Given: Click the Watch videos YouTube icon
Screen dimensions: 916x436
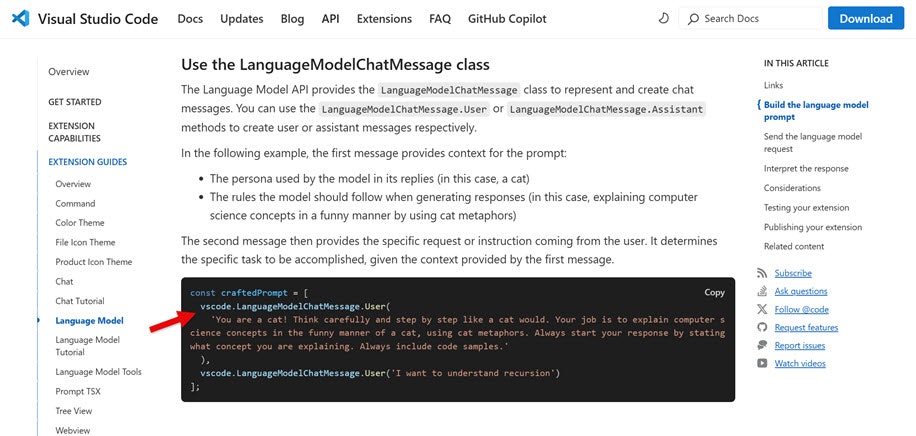Looking at the screenshot, I should (762, 364).
